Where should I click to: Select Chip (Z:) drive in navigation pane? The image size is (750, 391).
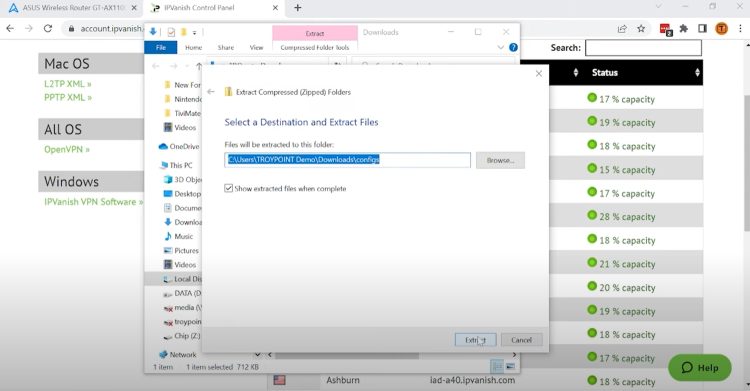(182, 336)
